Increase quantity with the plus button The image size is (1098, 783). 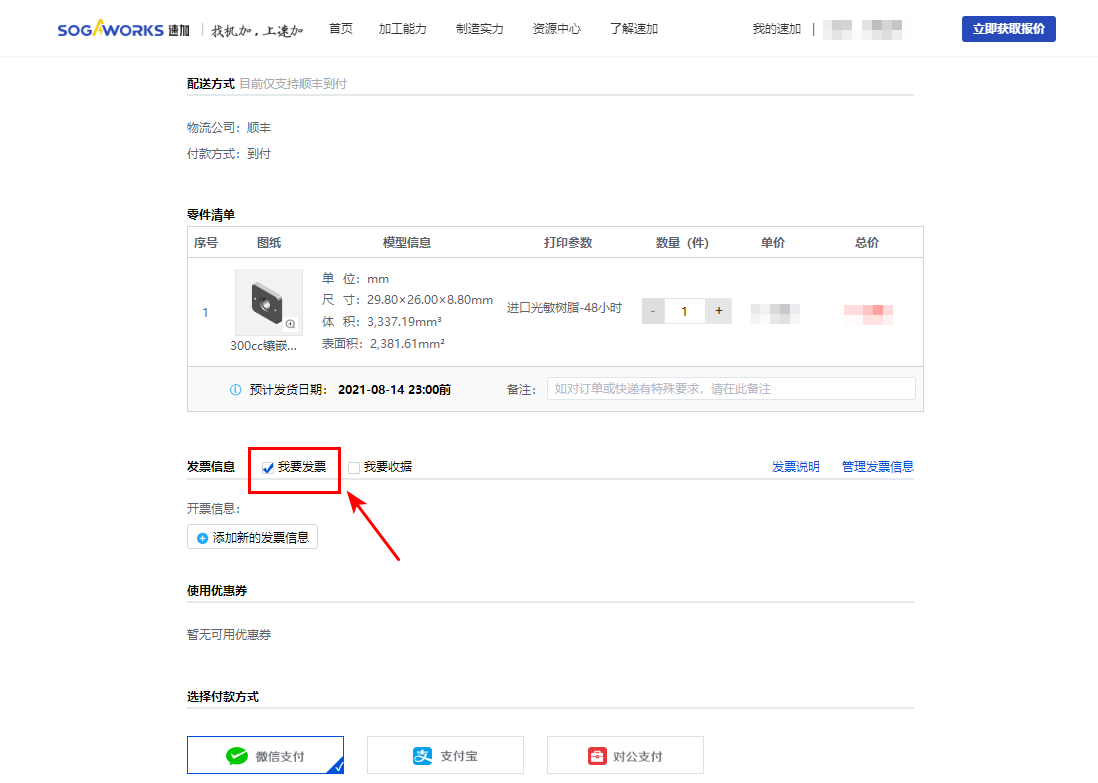click(x=718, y=311)
